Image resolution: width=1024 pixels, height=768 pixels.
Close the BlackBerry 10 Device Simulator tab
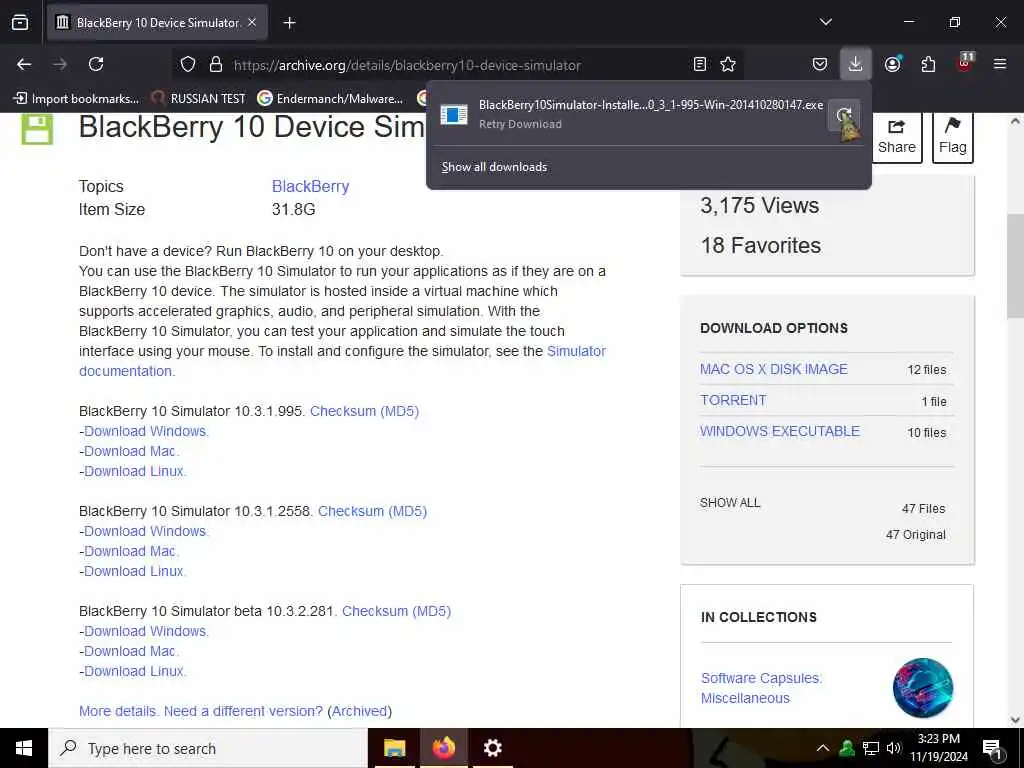[x=252, y=22]
